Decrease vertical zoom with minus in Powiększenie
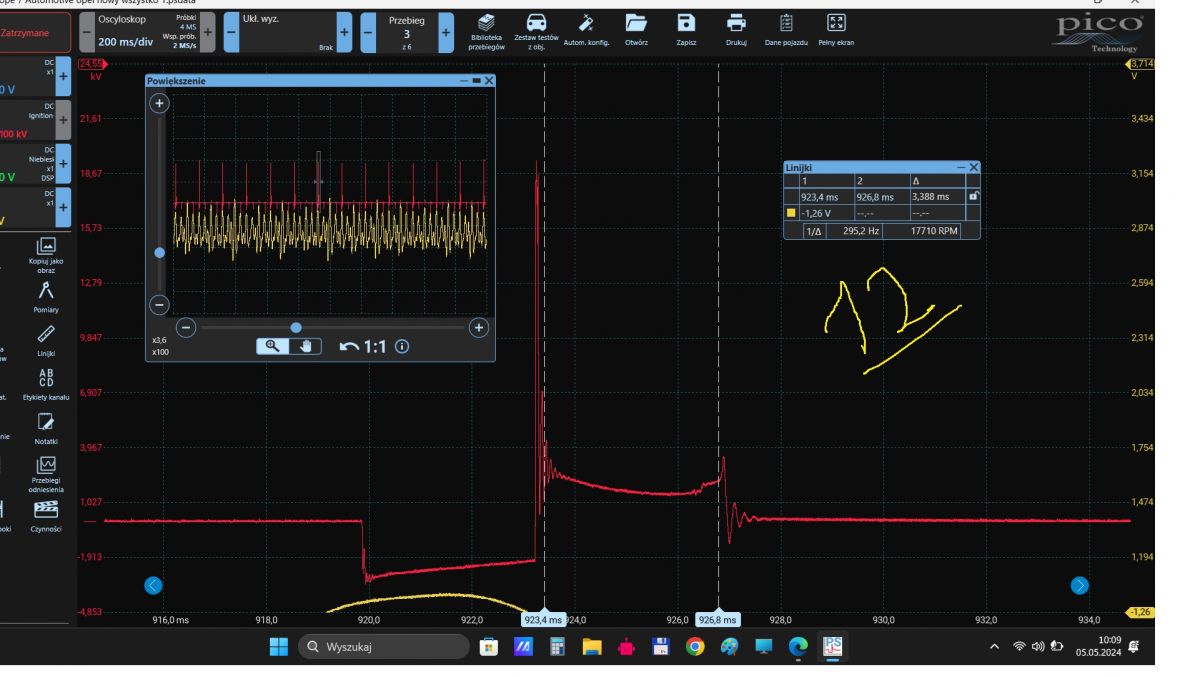 (159, 304)
